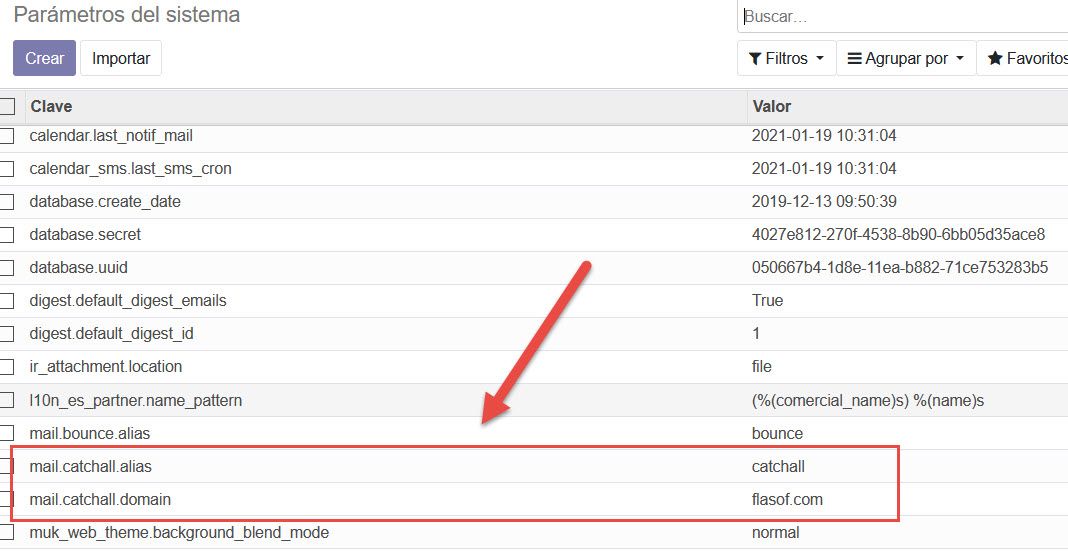The width and height of the screenshot is (1068, 553).
Task: Sort by the Valor column header
Action: (771, 106)
